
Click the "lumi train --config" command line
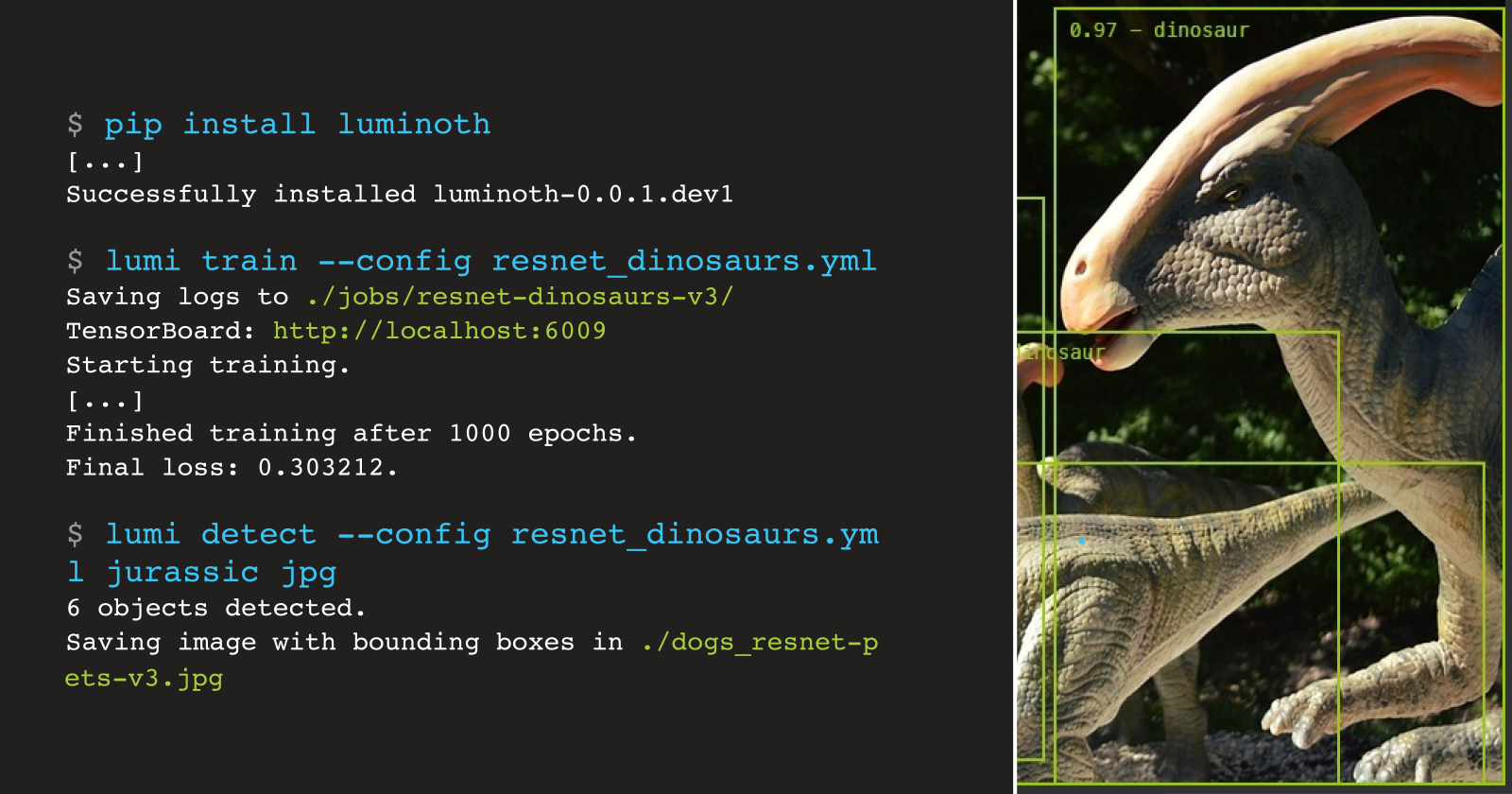click(x=490, y=261)
